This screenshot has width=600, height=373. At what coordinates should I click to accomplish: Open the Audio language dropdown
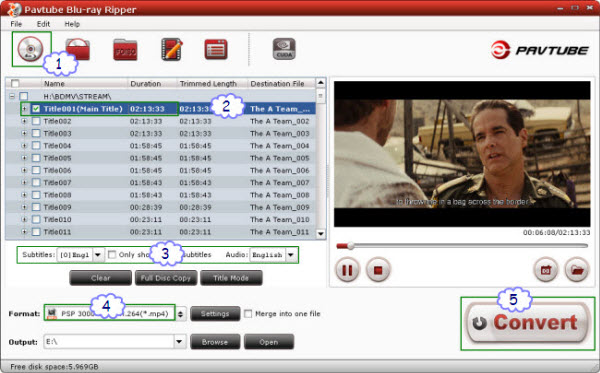(291, 255)
